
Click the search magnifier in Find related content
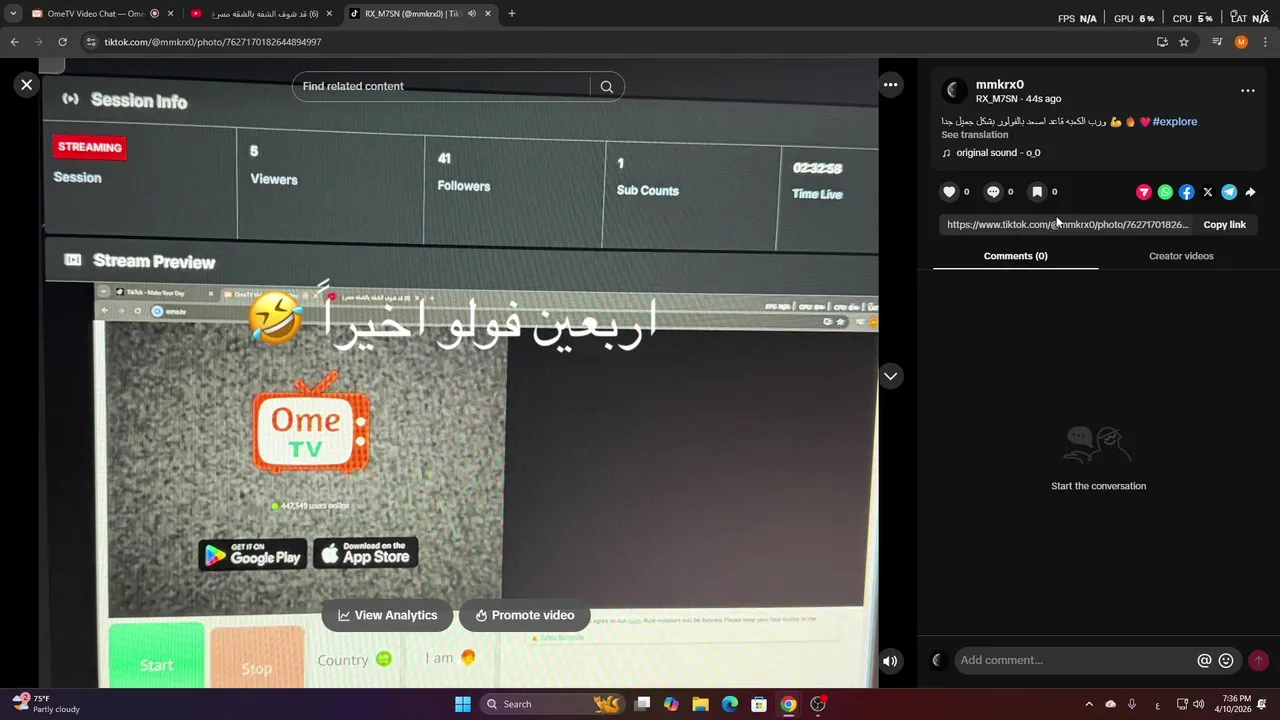click(x=606, y=86)
